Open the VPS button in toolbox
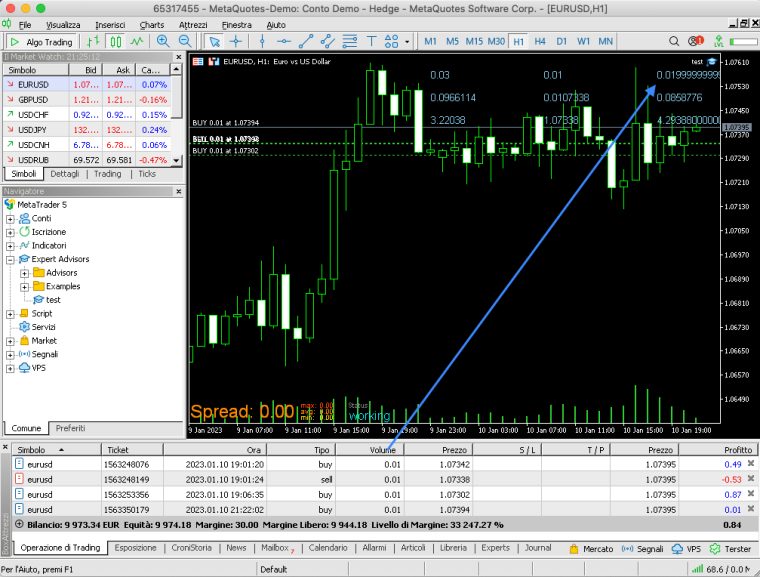 (x=686, y=548)
